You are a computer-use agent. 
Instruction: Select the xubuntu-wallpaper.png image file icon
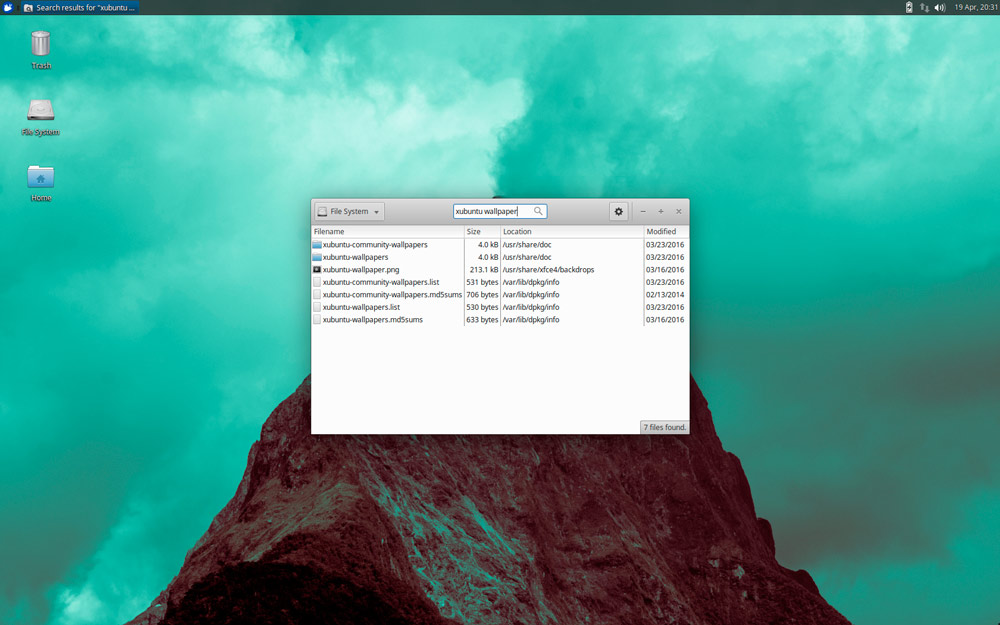click(x=317, y=270)
